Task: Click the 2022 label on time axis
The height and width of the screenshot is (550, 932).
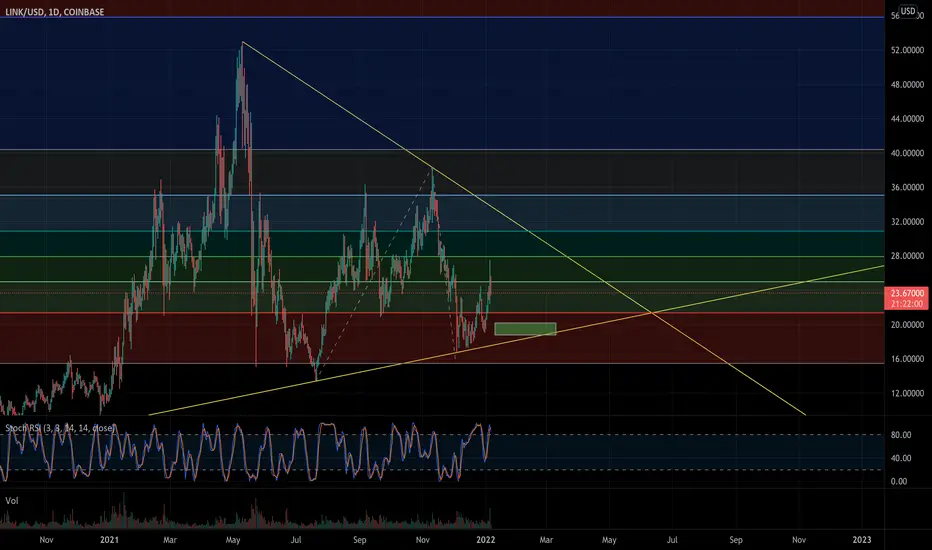Action: click(x=486, y=540)
